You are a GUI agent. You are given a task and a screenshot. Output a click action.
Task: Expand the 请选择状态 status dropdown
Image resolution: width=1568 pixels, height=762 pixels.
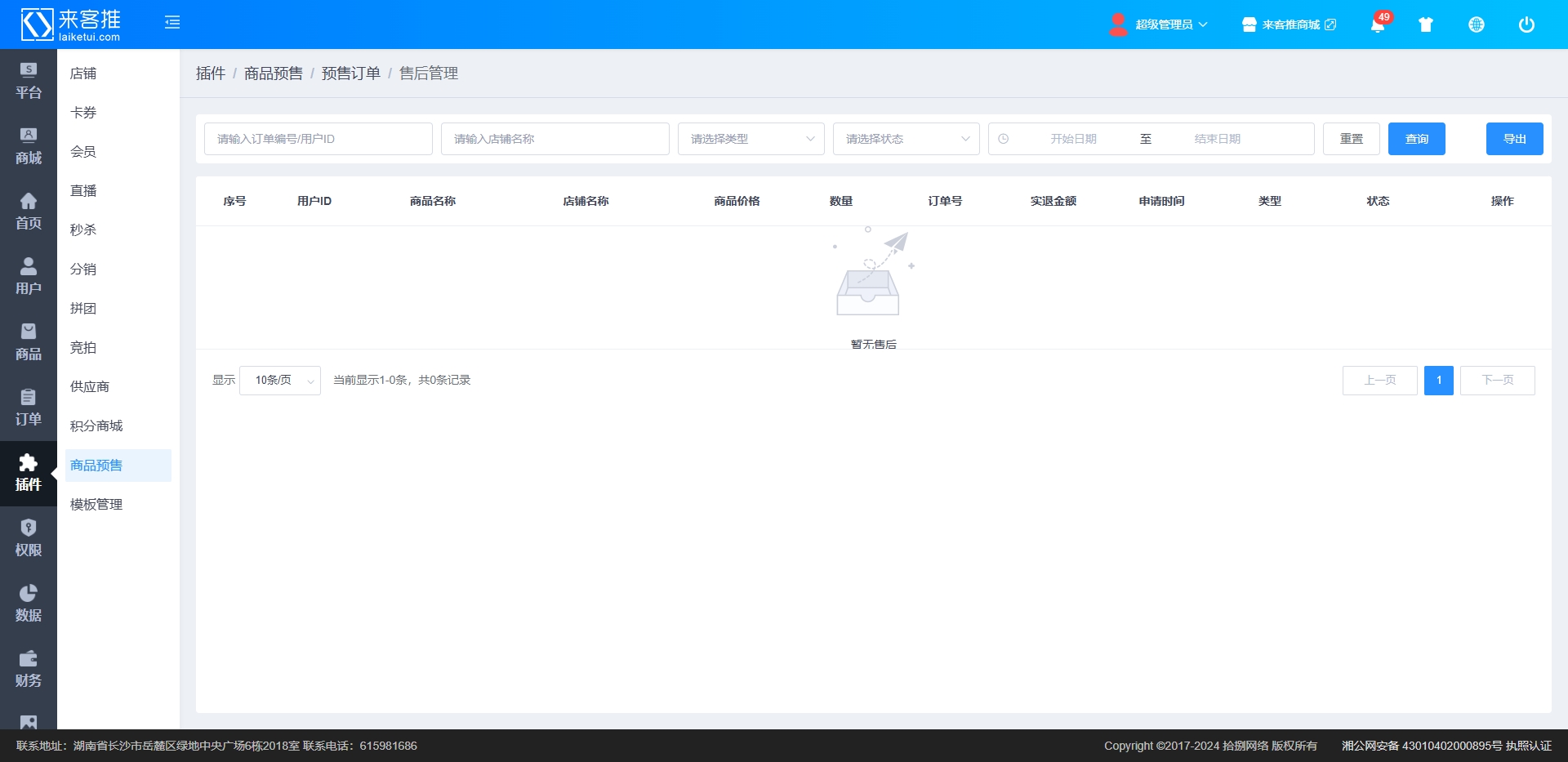click(906, 139)
